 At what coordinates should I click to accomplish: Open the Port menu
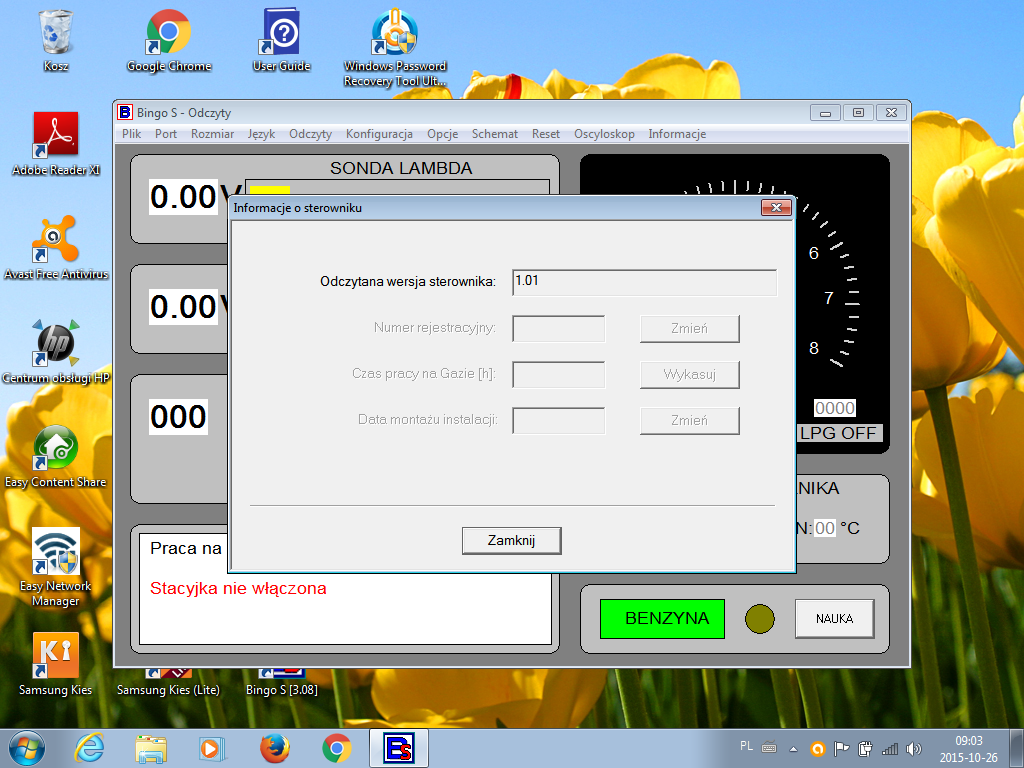click(166, 134)
